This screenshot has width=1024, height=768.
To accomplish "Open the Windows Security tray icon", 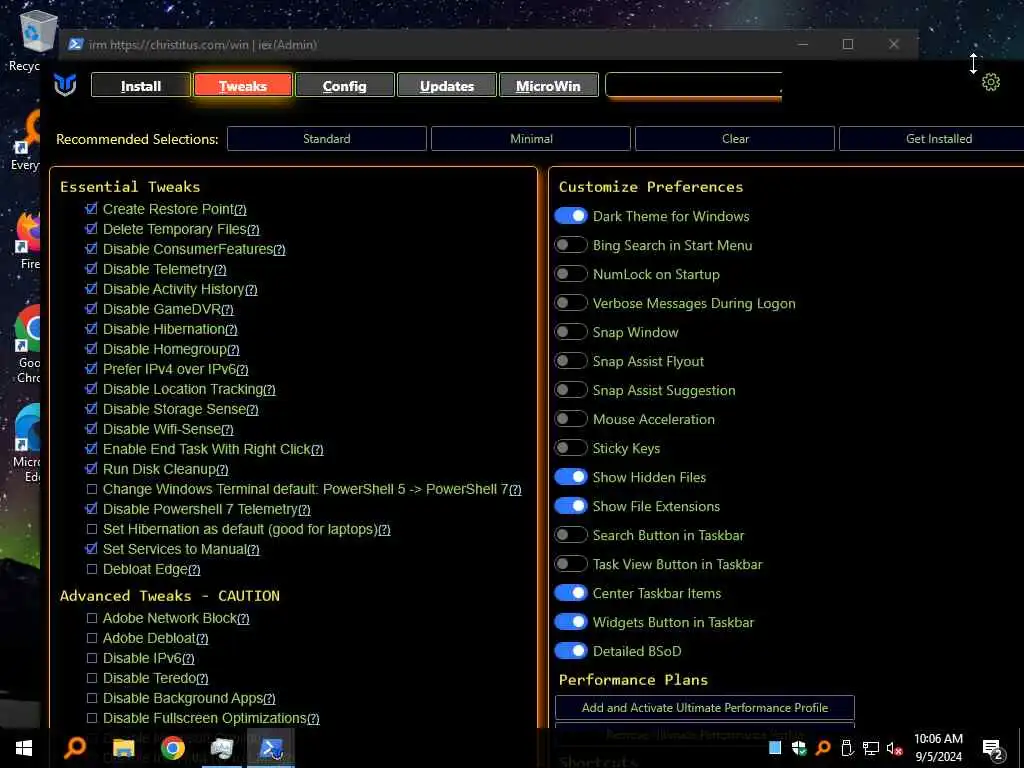I will click(799, 748).
